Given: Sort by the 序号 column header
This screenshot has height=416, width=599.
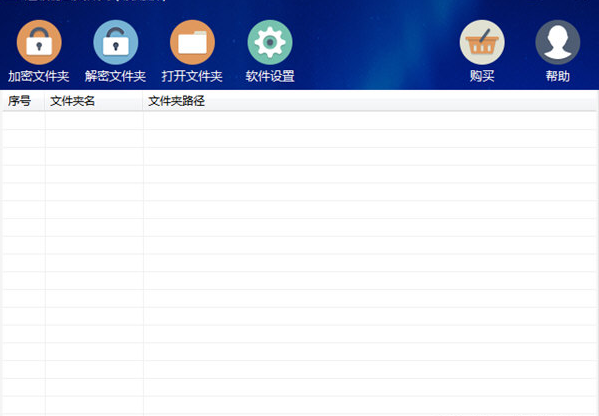Looking at the screenshot, I should (x=24, y=101).
